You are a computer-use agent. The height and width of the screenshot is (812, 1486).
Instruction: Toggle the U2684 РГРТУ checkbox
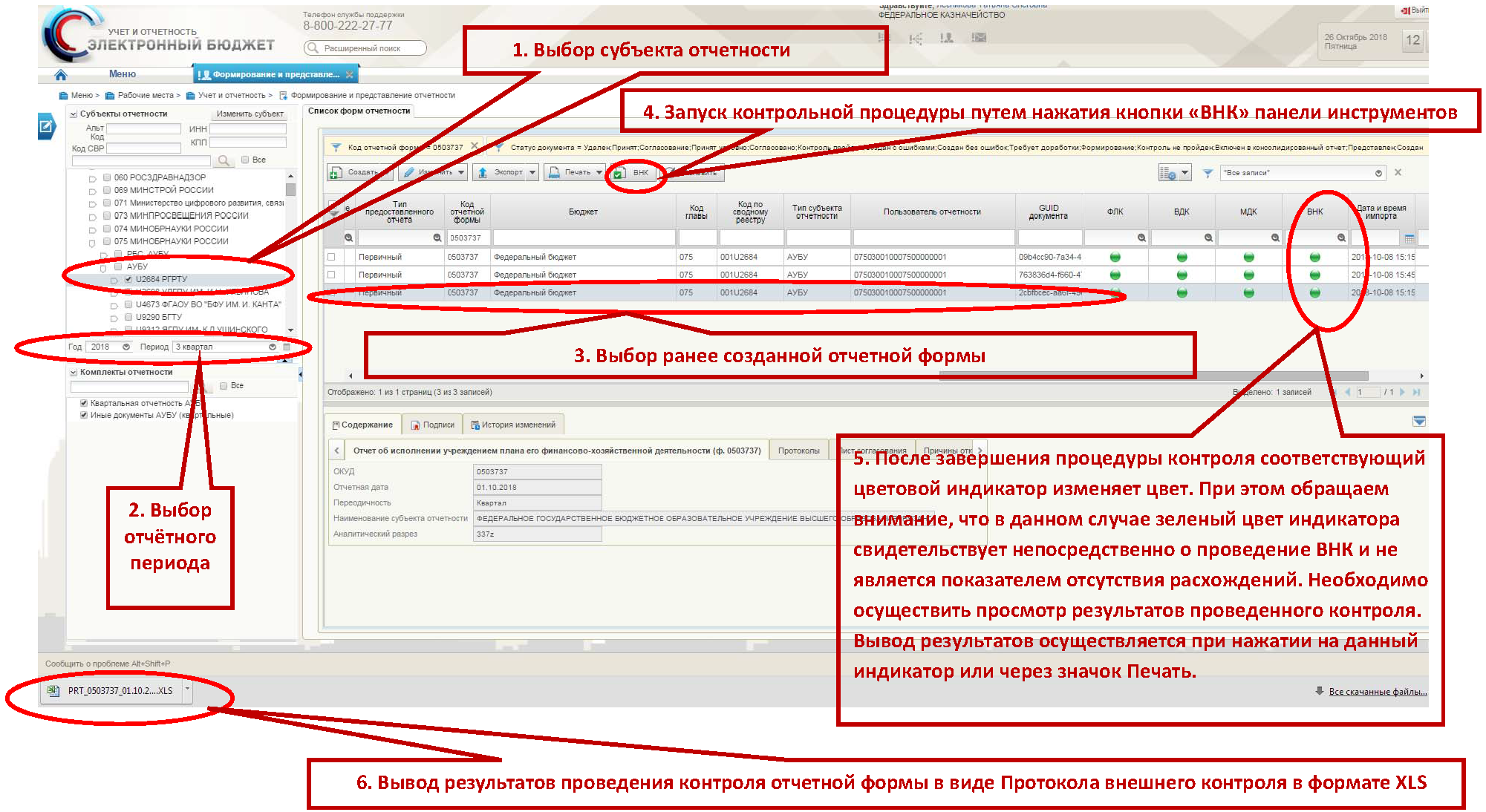(128, 280)
